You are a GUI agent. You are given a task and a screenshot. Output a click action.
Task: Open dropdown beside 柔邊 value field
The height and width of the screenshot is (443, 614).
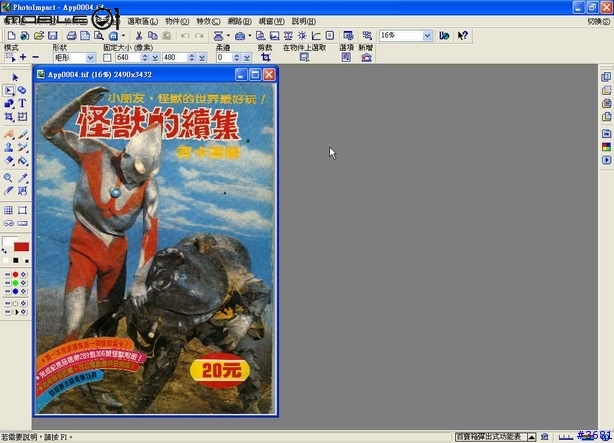click(247, 58)
